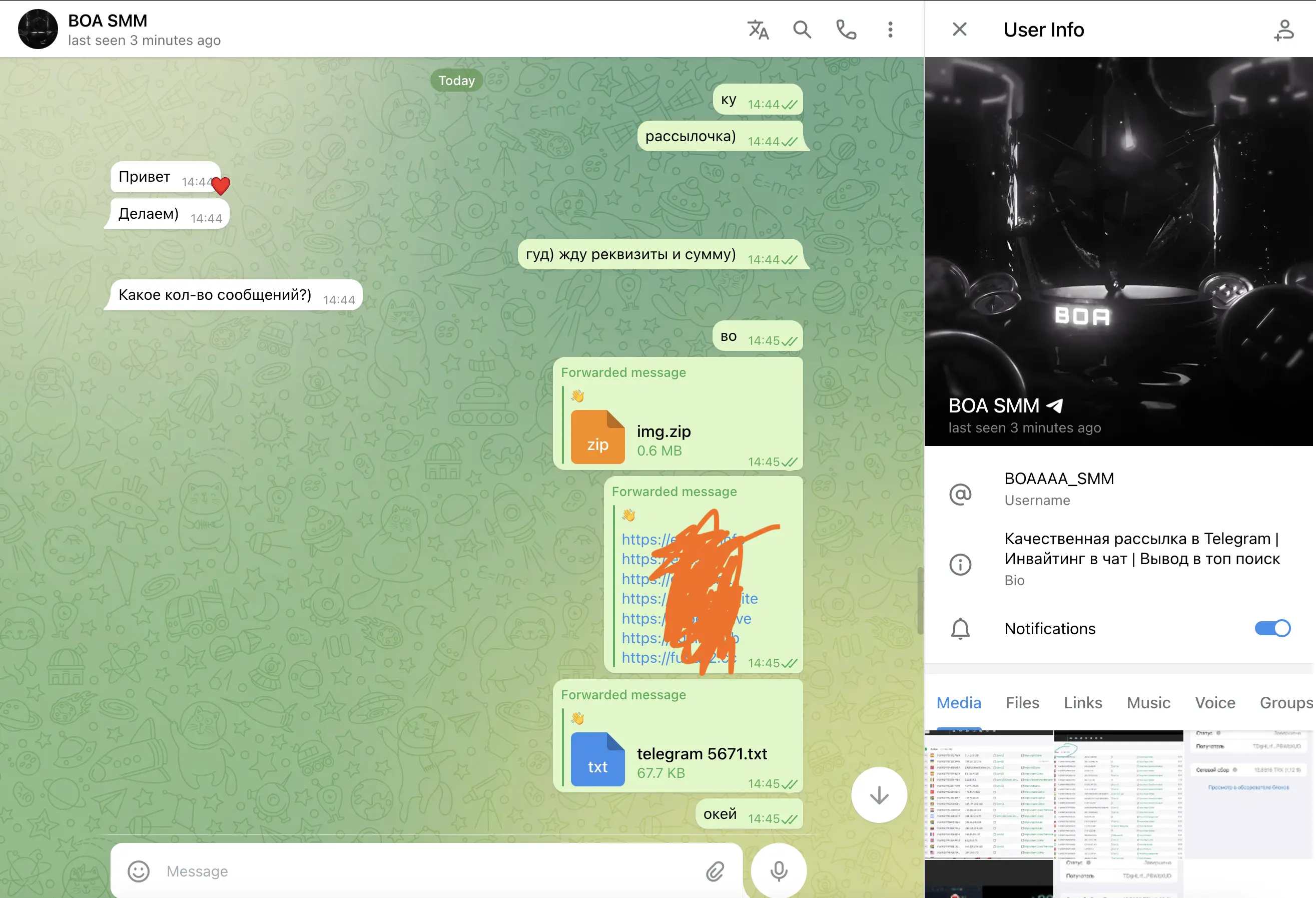The image size is (1316, 898).
Task: Open the telegram 5671.txt file icon
Action: tap(597, 759)
